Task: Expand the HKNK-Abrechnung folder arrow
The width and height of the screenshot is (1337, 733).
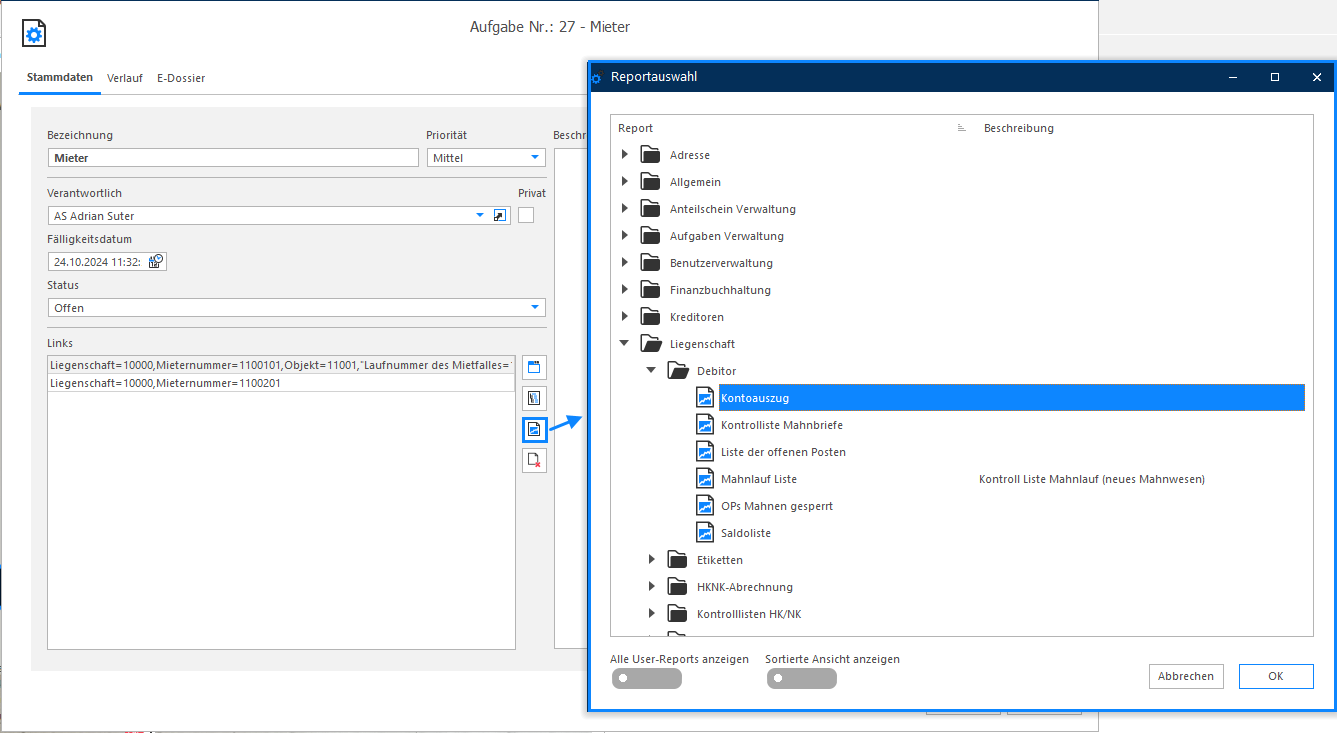Action: 652,587
